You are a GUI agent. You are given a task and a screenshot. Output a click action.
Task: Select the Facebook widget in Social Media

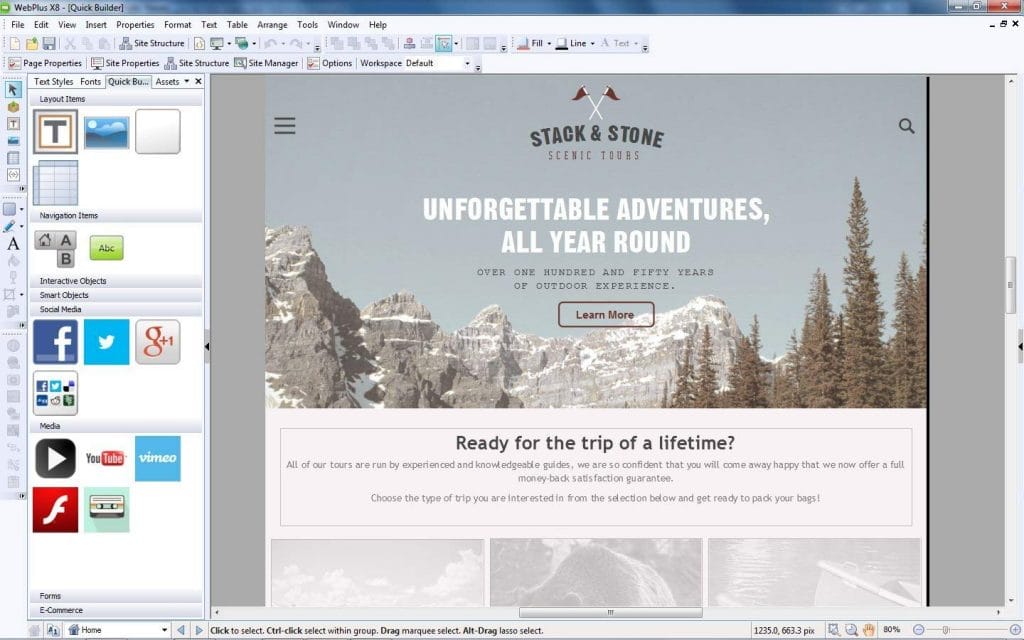coord(55,342)
